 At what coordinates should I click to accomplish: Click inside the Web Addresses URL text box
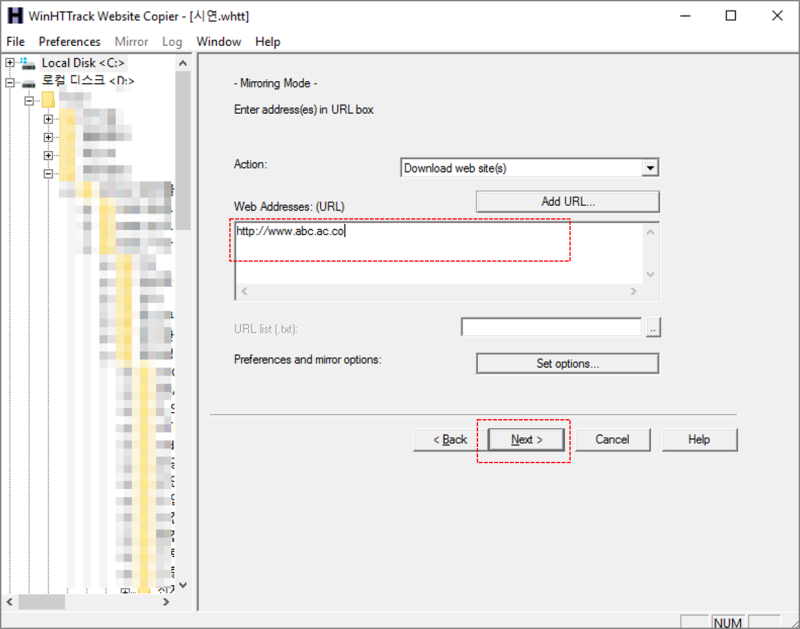[x=439, y=253]
